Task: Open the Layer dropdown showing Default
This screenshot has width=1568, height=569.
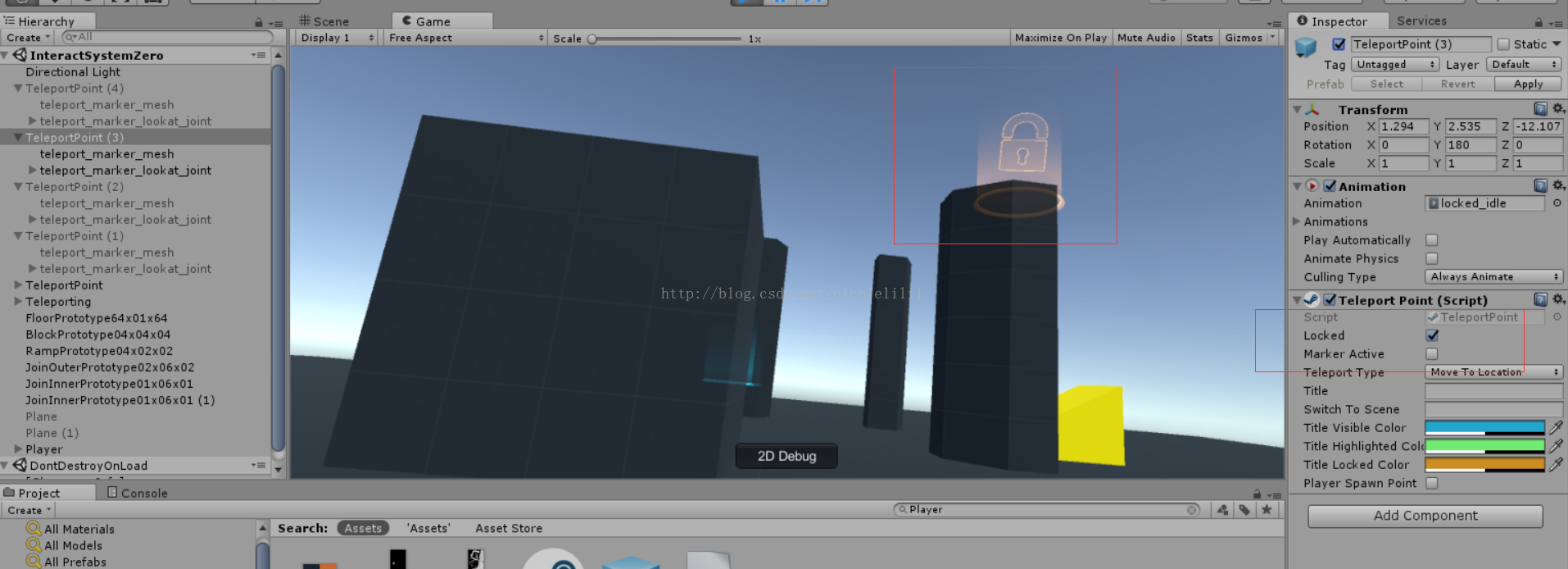Action: pos(1523,64)
